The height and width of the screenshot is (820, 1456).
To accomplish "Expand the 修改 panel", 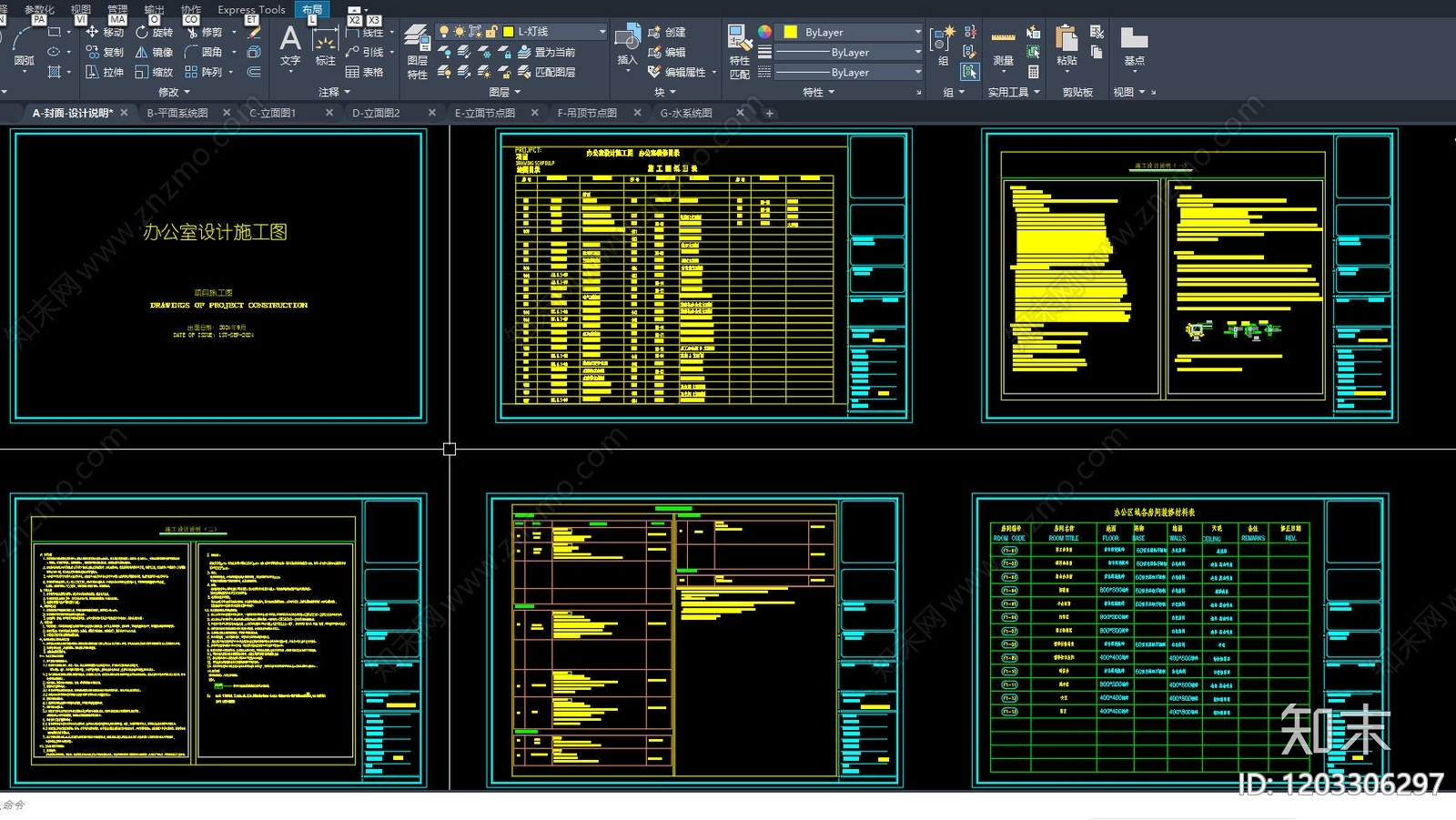I will coord(175,92).
